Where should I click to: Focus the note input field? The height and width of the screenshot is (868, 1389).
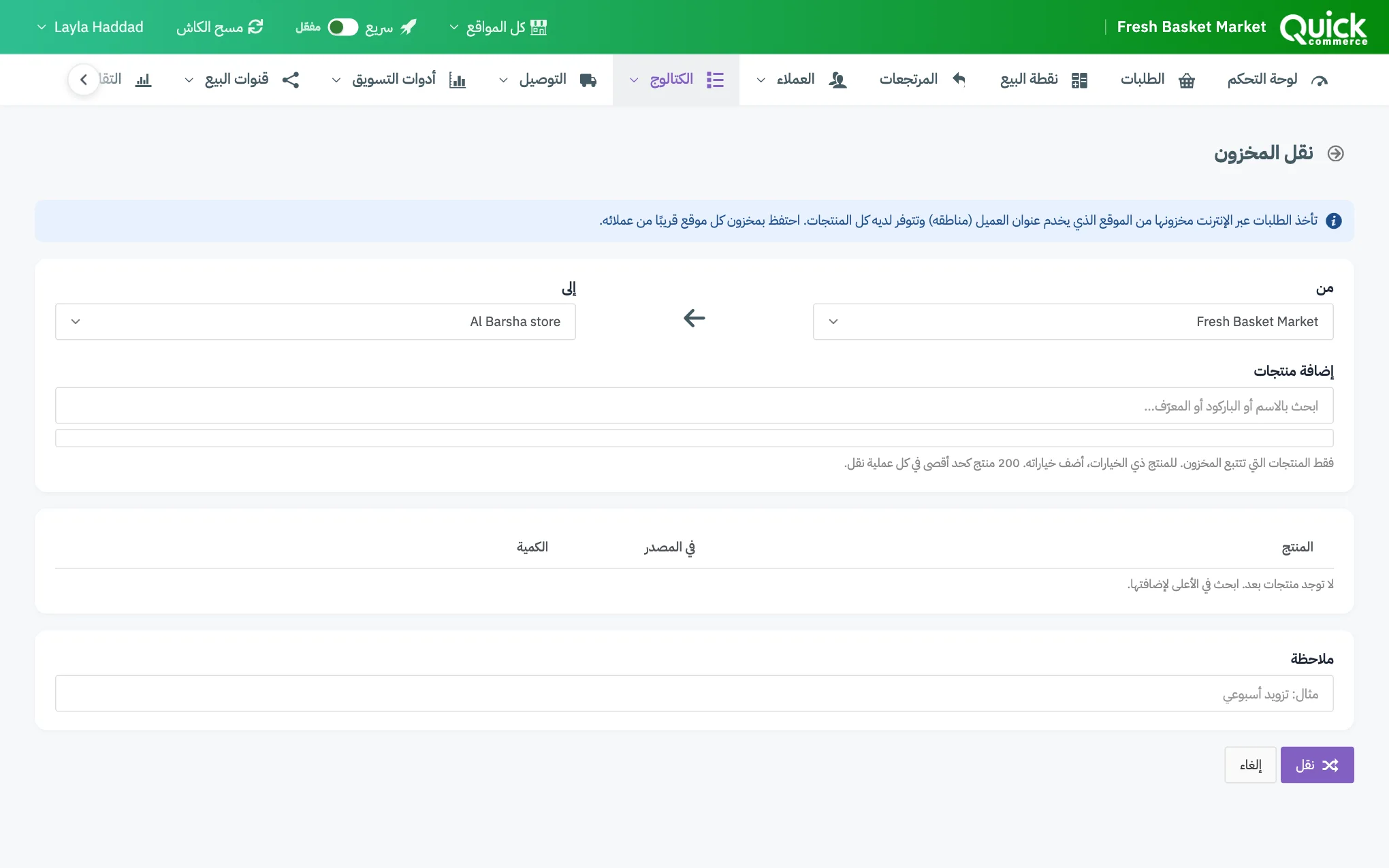(x=694, y=694)
